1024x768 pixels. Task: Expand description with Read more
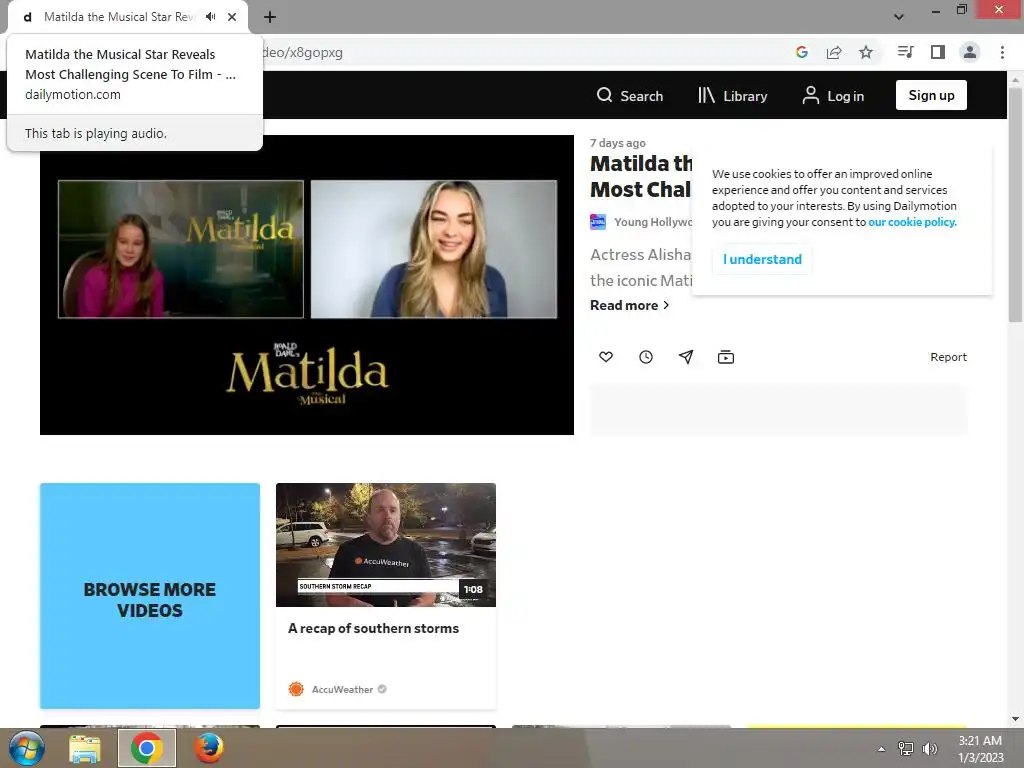pos(630,305)
